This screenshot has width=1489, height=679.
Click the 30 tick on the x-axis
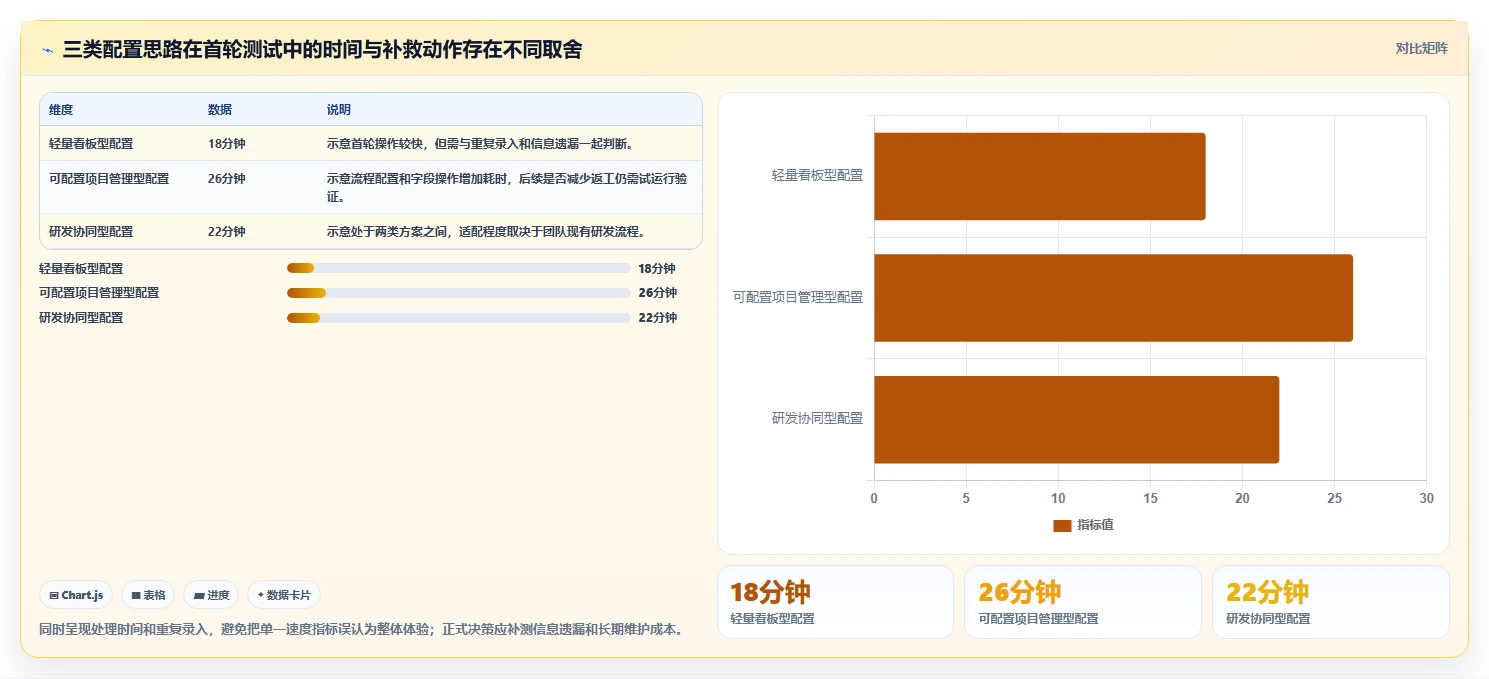[1427, 498]
